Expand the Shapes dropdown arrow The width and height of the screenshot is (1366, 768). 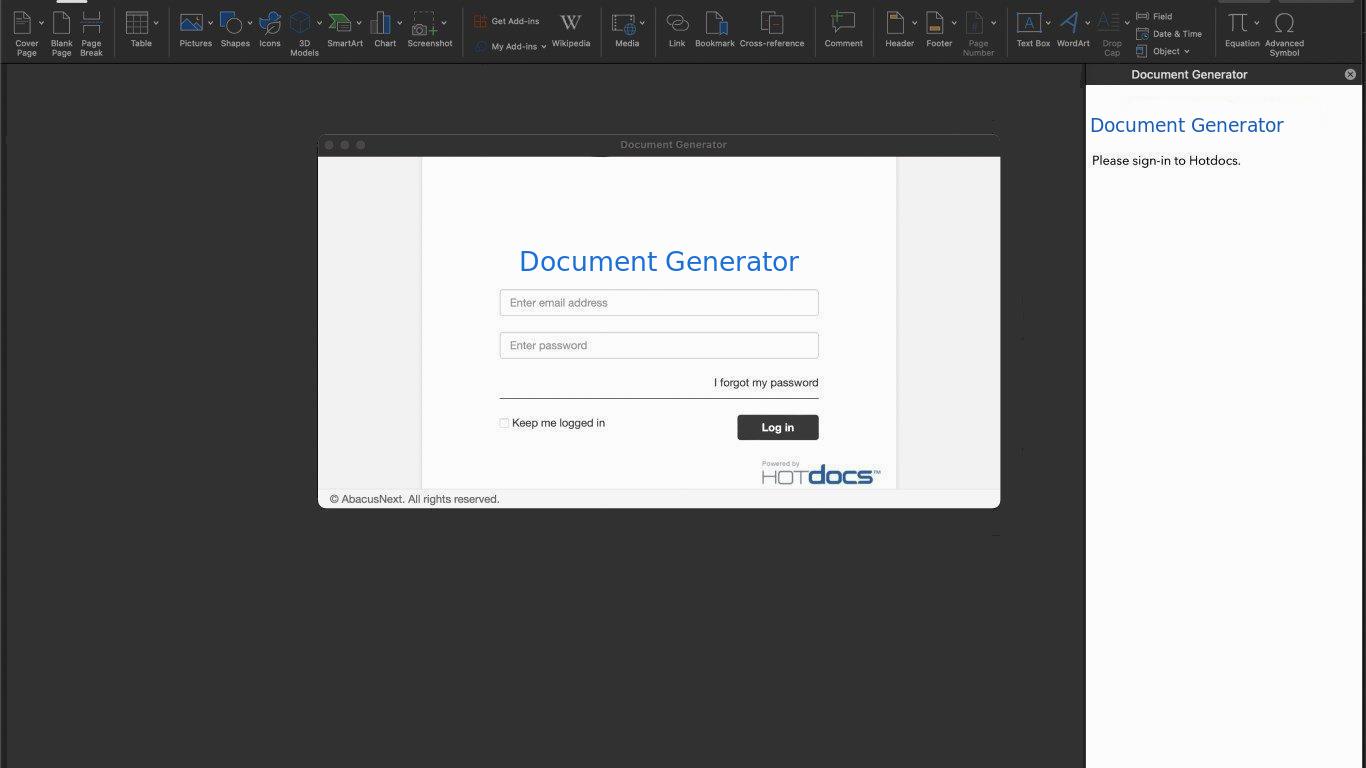[x=250, y=22]
